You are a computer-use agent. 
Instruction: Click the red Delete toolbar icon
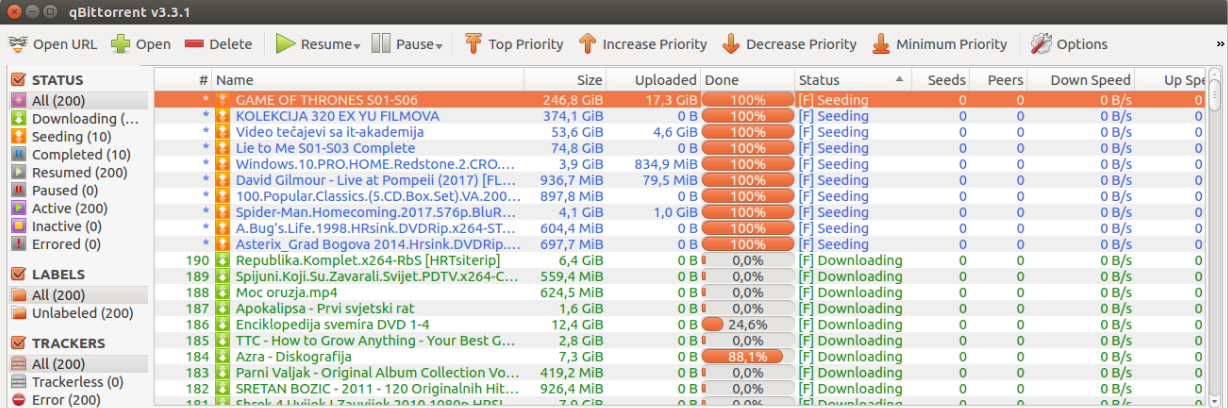point(194,44)
